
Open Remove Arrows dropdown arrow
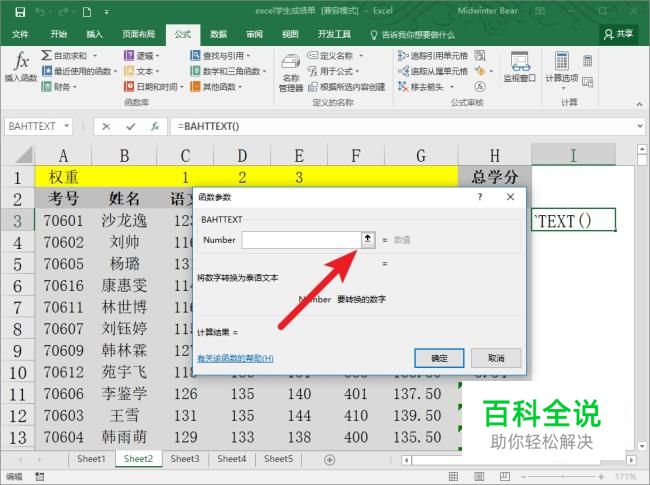(x=452, y=87)
